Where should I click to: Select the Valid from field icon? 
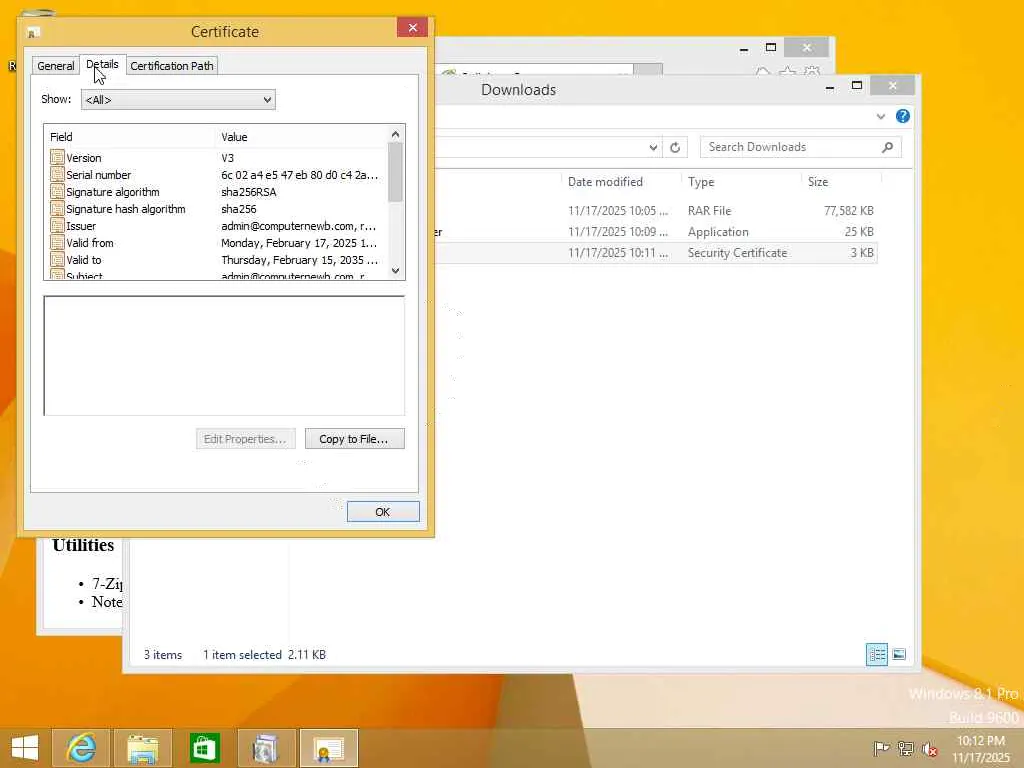pyautogui.click(x=57, y=242)
